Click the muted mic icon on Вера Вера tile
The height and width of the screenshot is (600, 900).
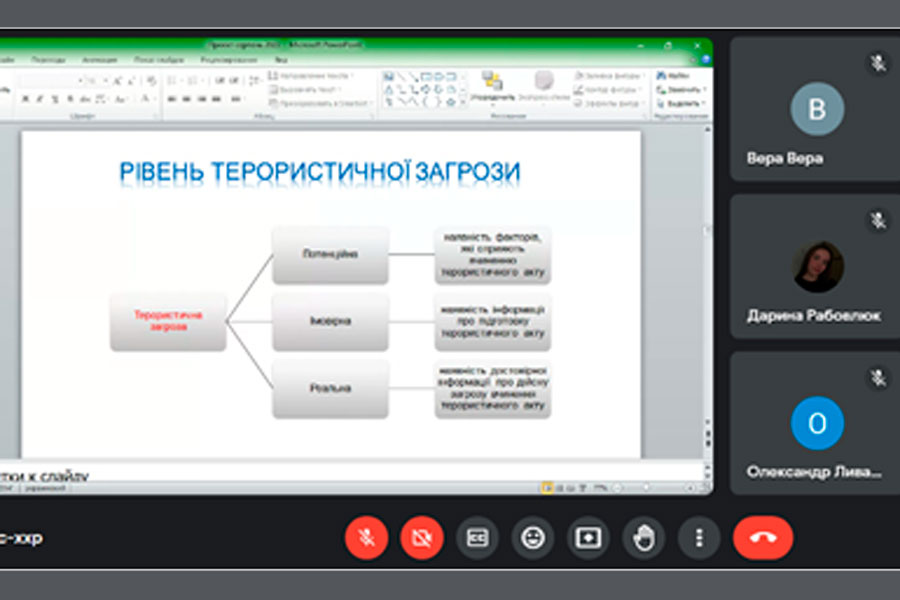click(877, 63)
